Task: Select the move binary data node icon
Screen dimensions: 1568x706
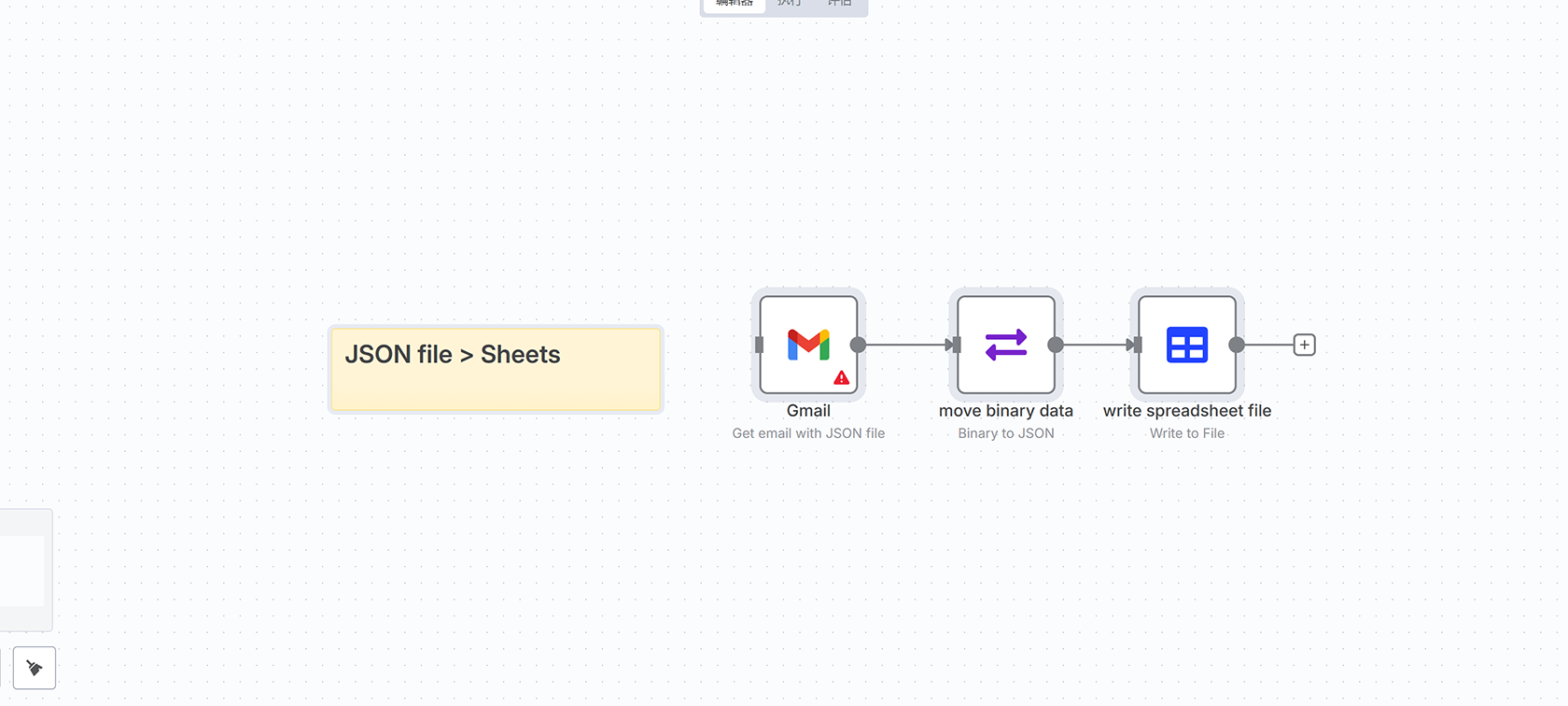Action: 1006,345
